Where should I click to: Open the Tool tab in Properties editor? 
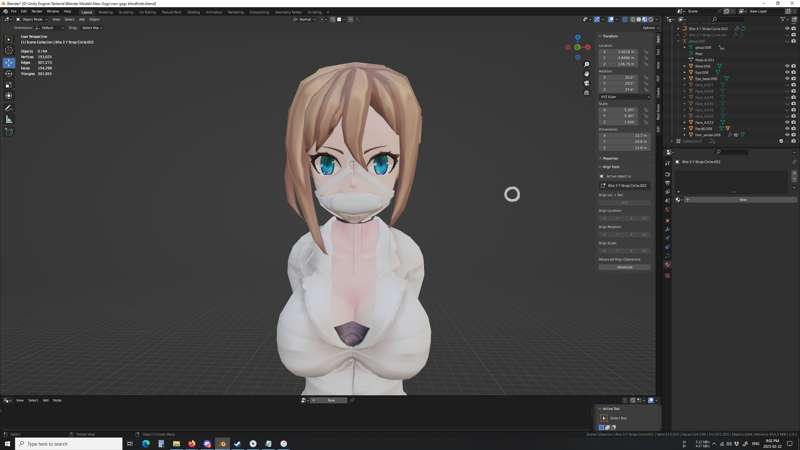(667, 164)
